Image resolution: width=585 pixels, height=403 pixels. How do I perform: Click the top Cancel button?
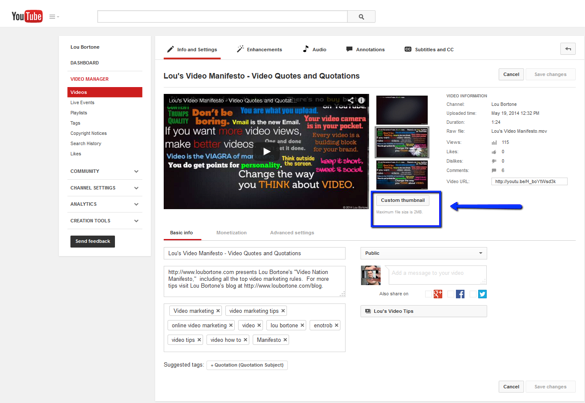511,75
